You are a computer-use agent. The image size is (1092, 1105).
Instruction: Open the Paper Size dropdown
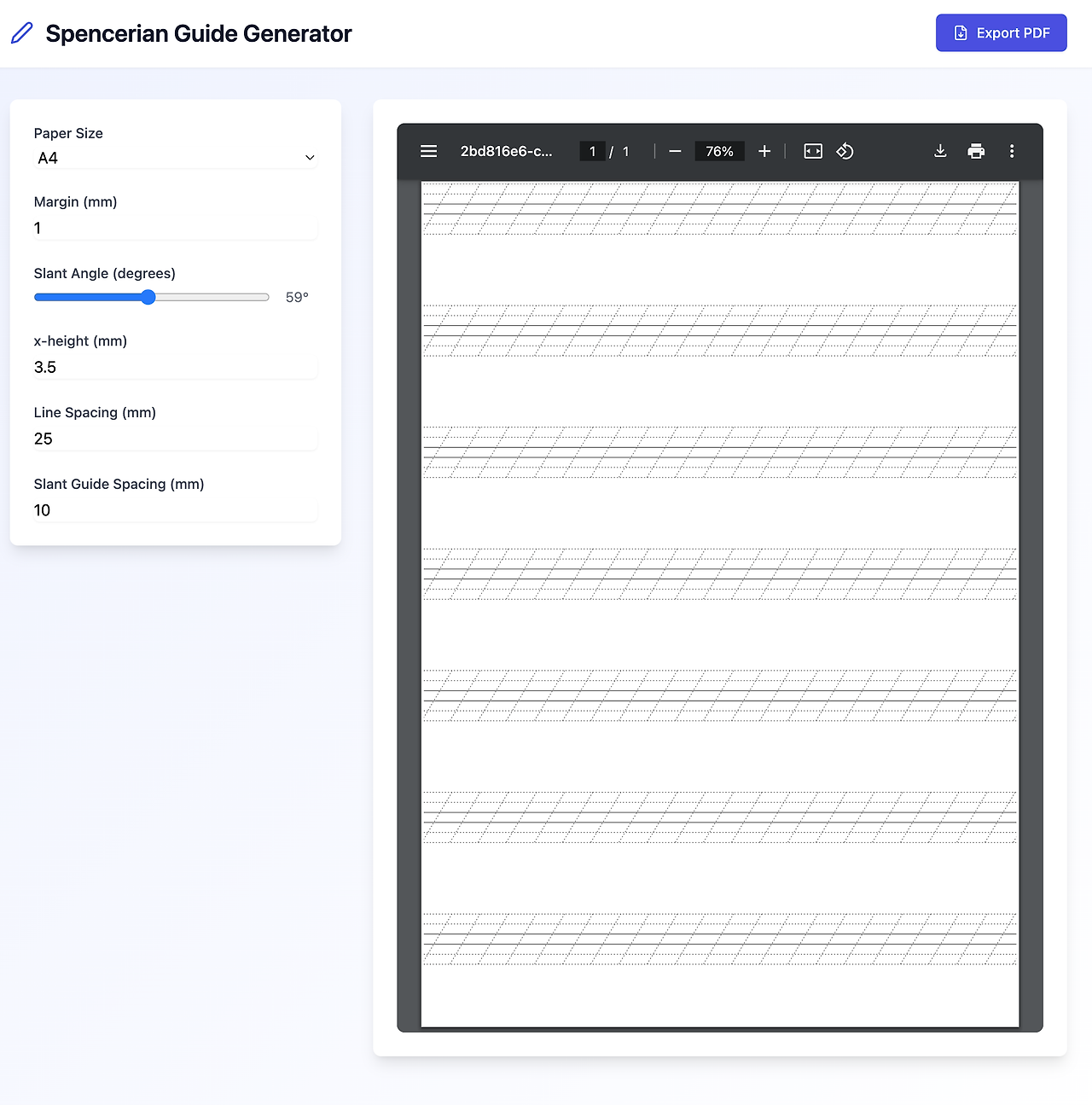(x=175, y=158)
